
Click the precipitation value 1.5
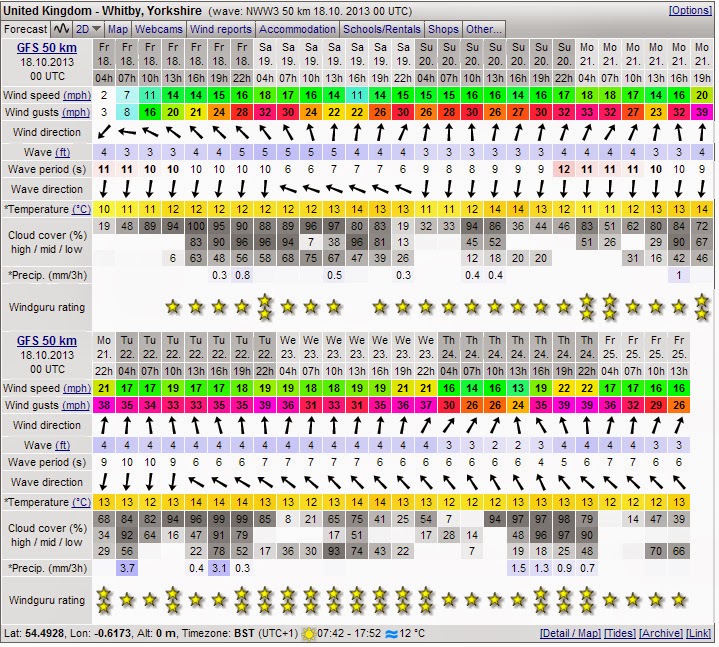click(518, 569)
